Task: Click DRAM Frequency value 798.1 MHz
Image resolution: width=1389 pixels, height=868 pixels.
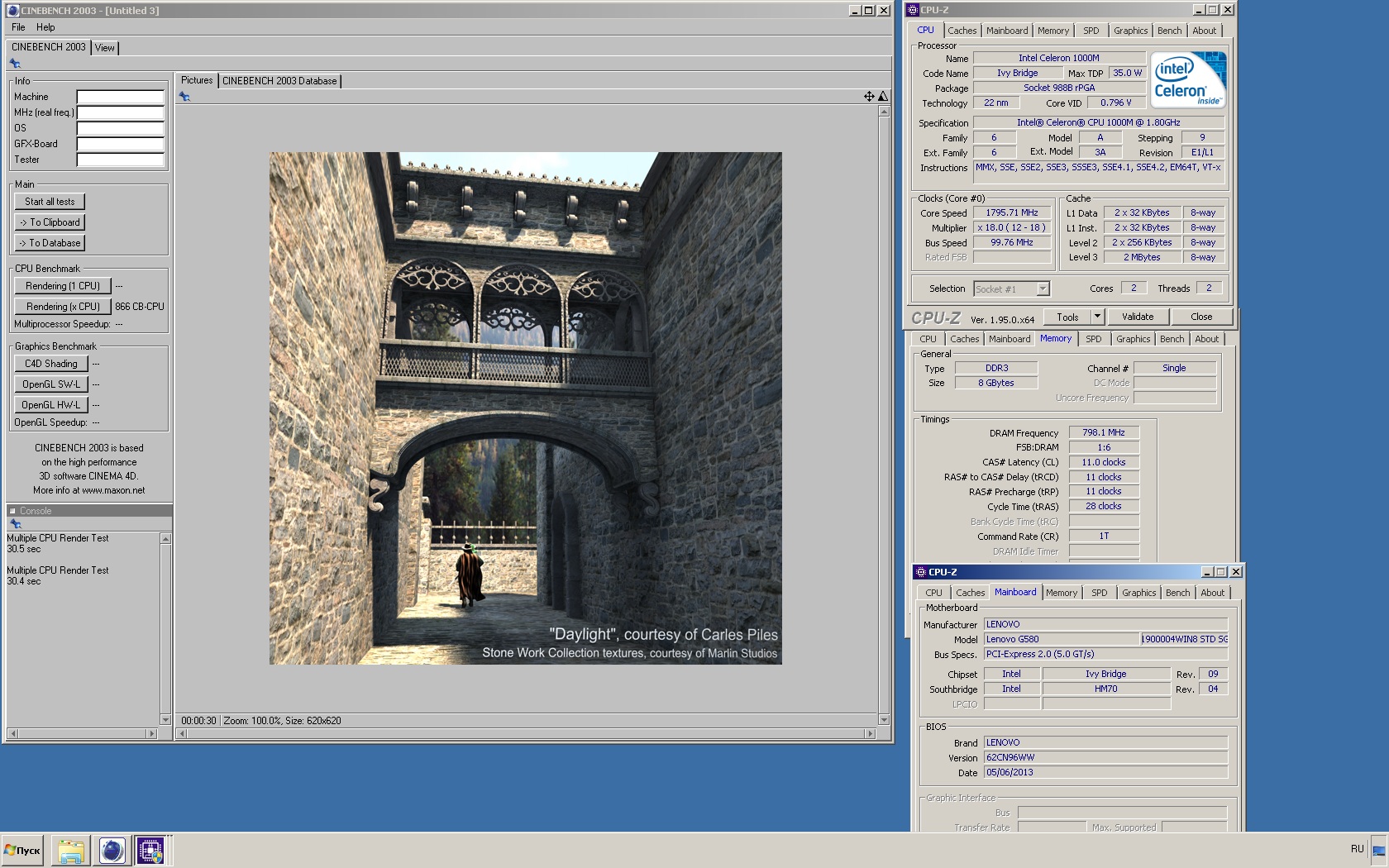Action: click(1104, 432)
